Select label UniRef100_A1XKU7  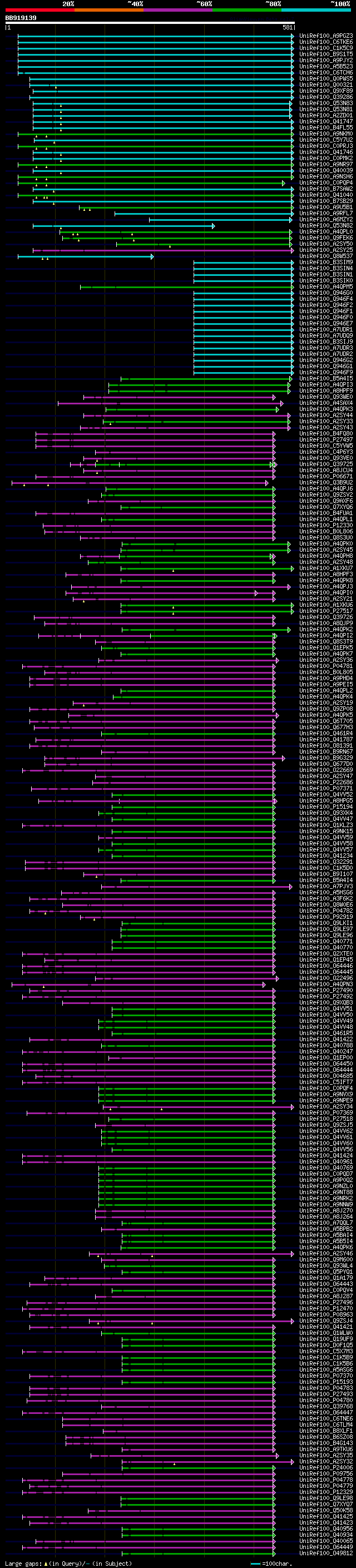pos(326,568)
